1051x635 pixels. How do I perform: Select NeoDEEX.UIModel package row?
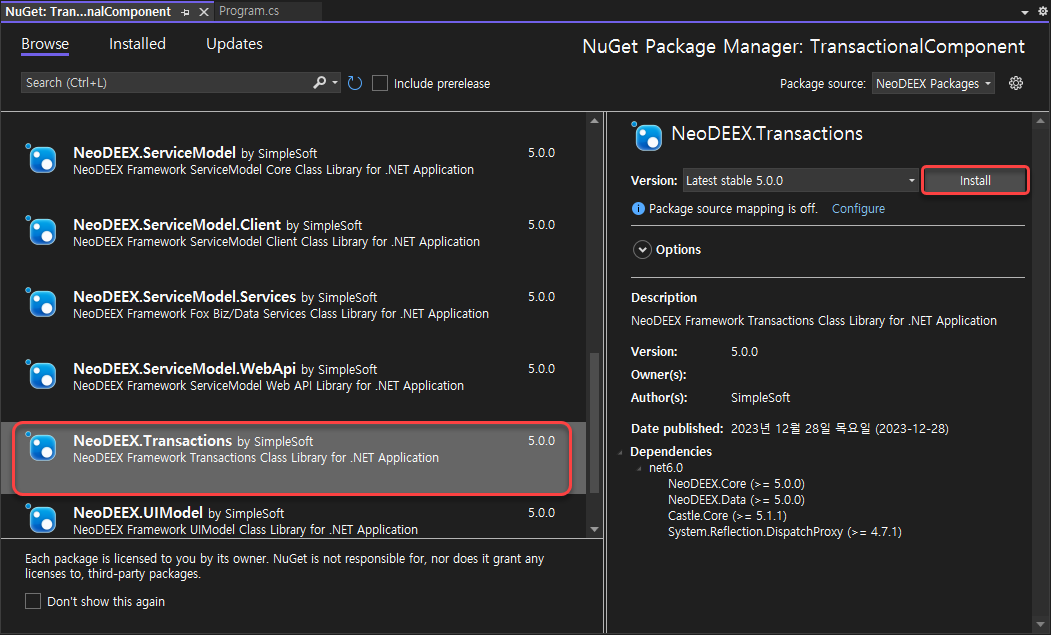294,517
